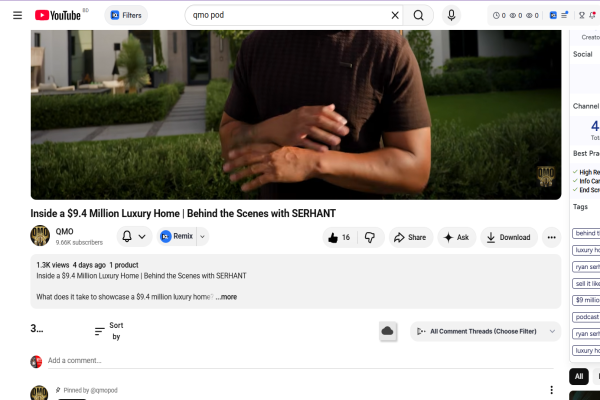Open the vidIQ Filters button

click(x=126, y=15)
